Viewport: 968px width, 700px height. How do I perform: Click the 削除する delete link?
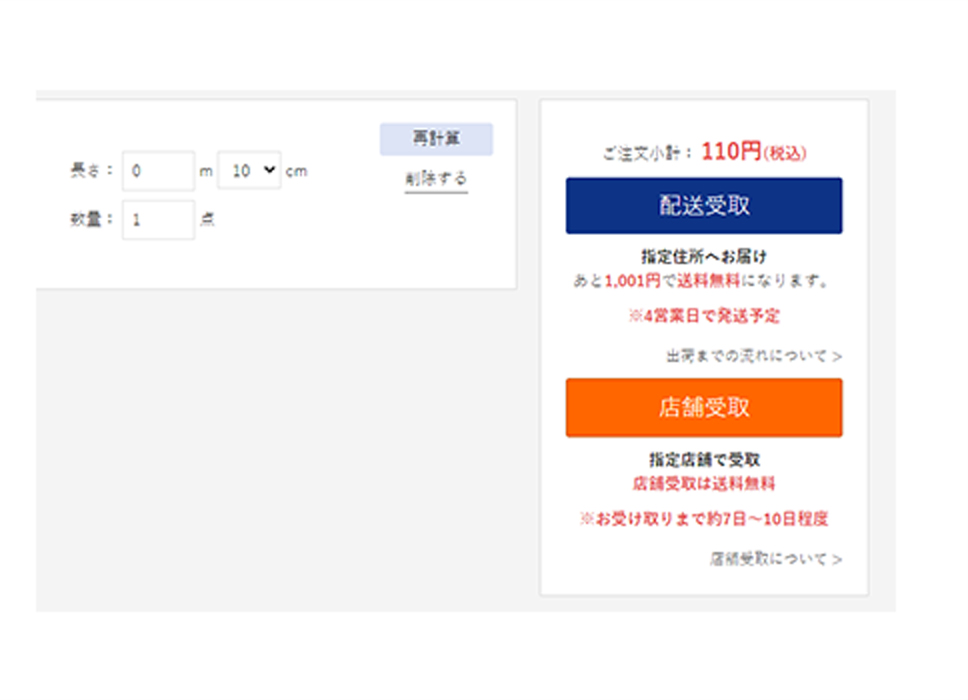436,179
